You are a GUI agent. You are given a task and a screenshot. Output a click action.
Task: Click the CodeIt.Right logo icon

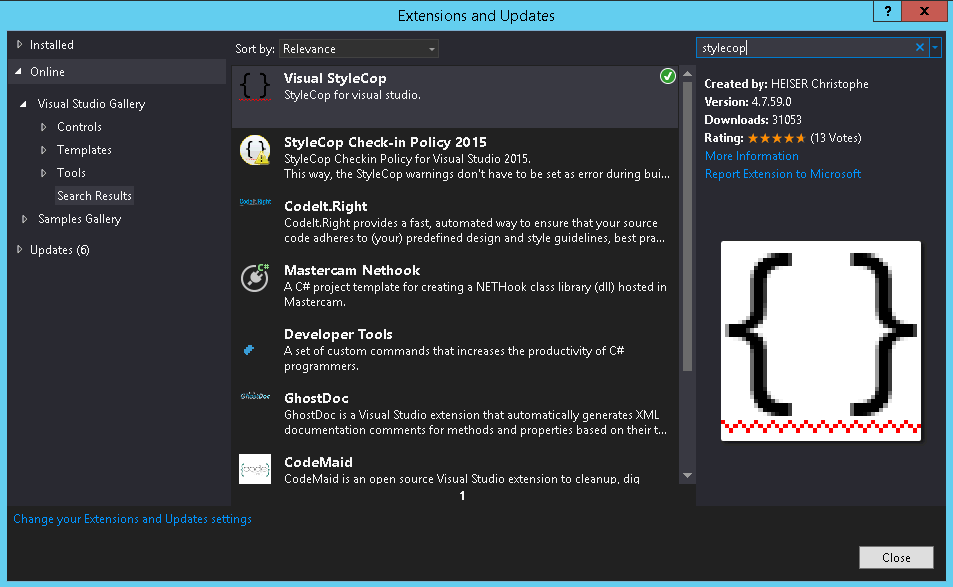[255, 202]
